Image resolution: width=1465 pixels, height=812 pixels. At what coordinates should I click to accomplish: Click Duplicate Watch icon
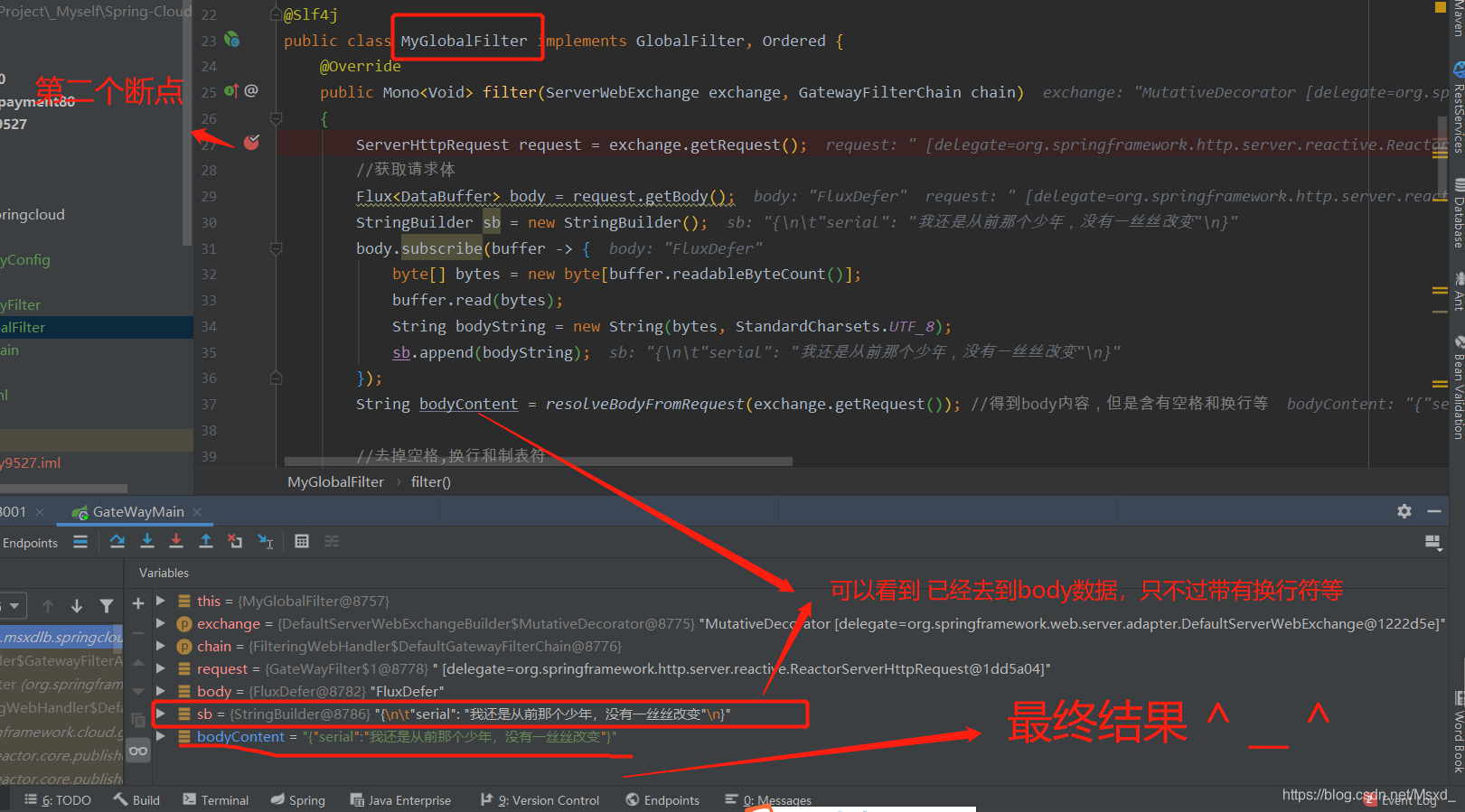[x=138, y=720]
